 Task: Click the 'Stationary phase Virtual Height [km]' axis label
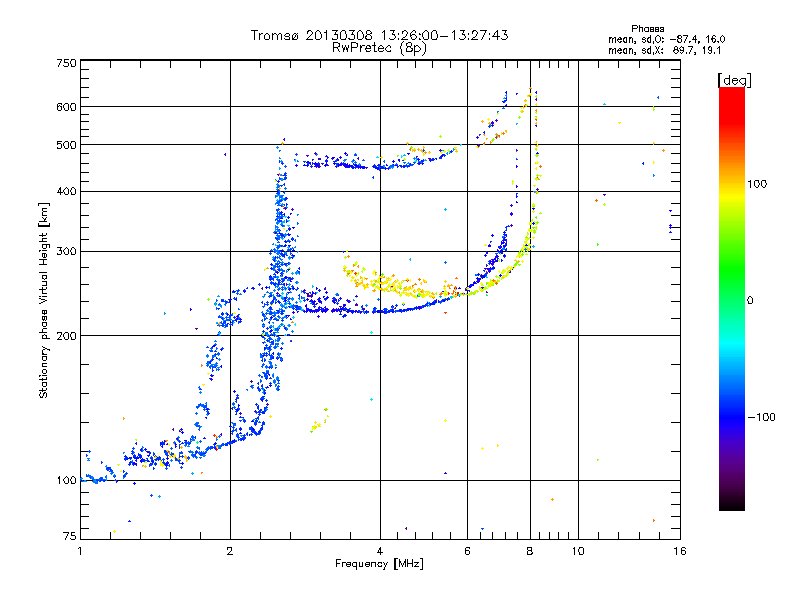pos(43,300)
